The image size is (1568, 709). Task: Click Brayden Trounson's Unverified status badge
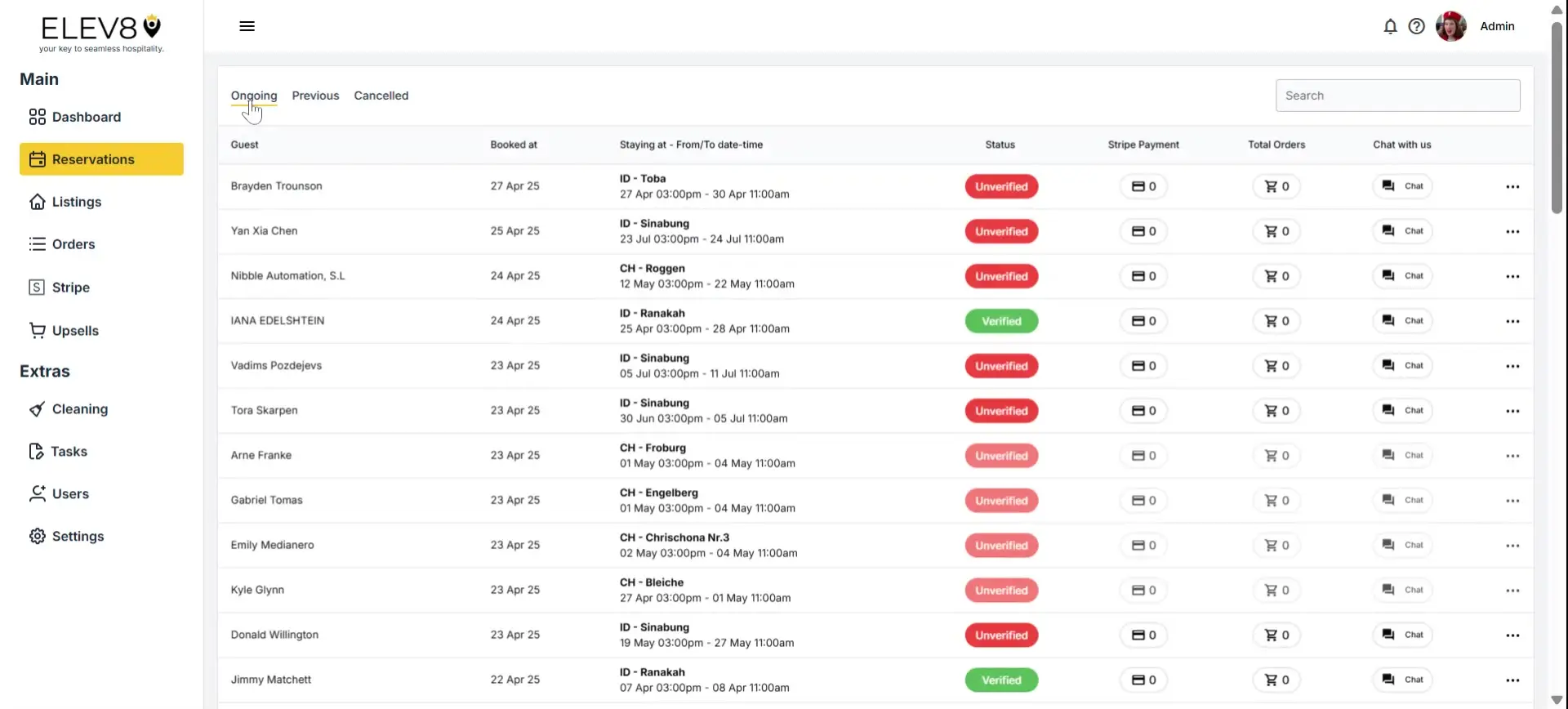1001,186
